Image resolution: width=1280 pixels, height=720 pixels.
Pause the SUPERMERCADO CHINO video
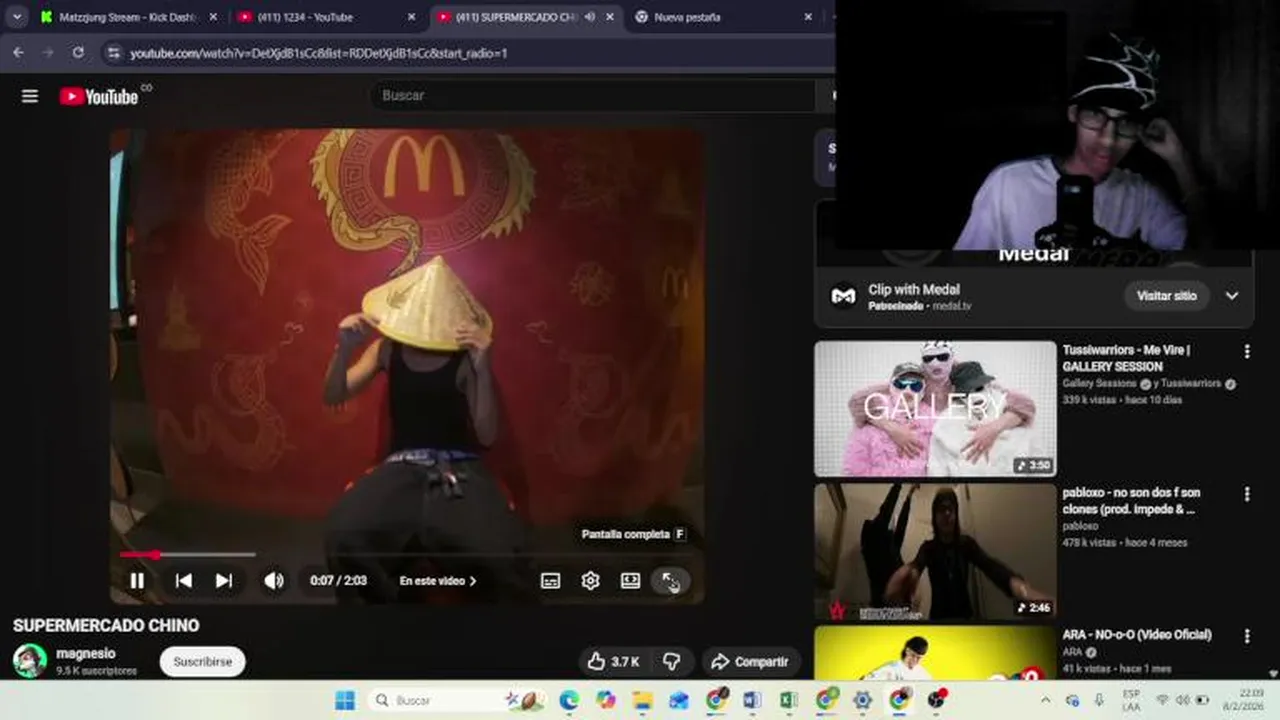137,581
